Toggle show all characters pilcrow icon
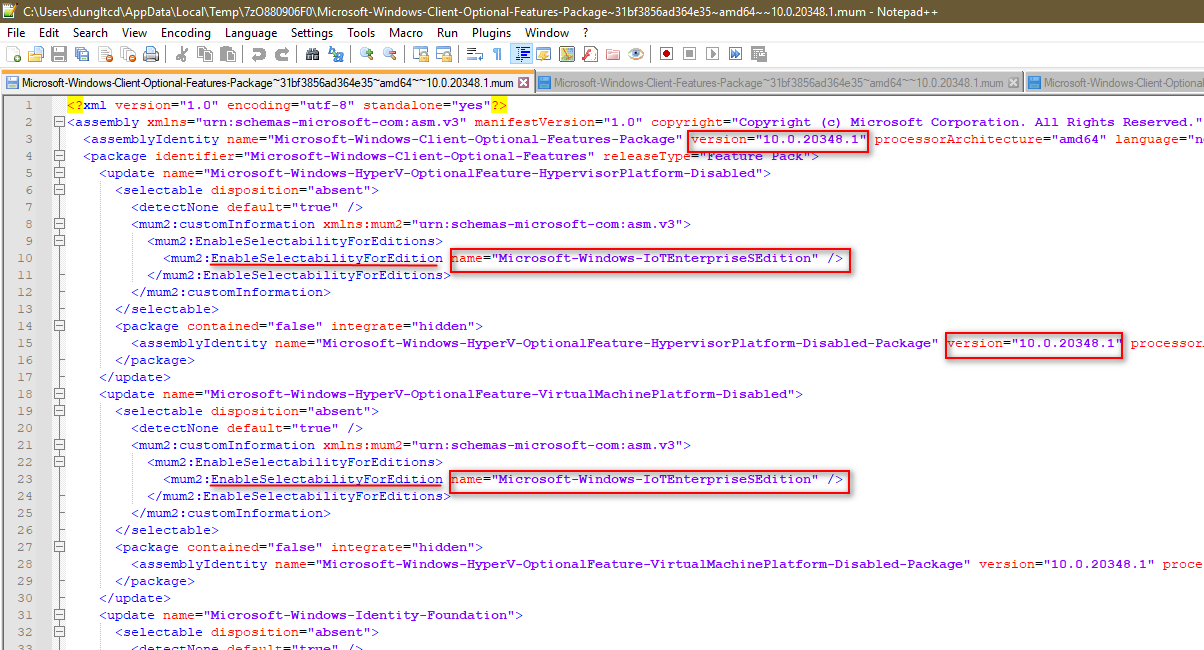Viewport: 1204px width, 650px height. [497, 53]
